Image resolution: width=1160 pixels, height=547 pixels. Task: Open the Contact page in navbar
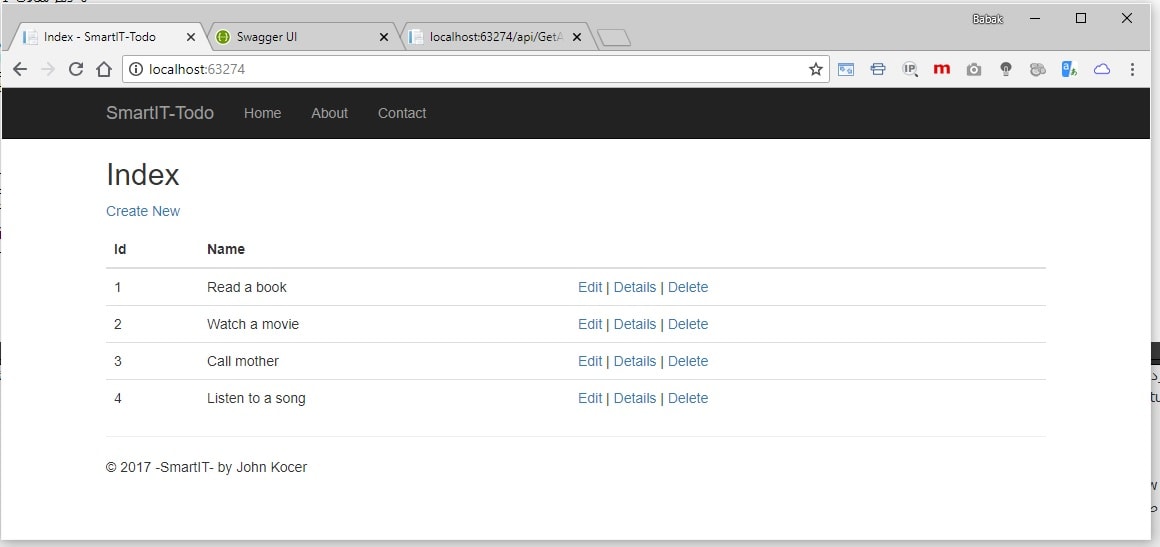(402, 113)
